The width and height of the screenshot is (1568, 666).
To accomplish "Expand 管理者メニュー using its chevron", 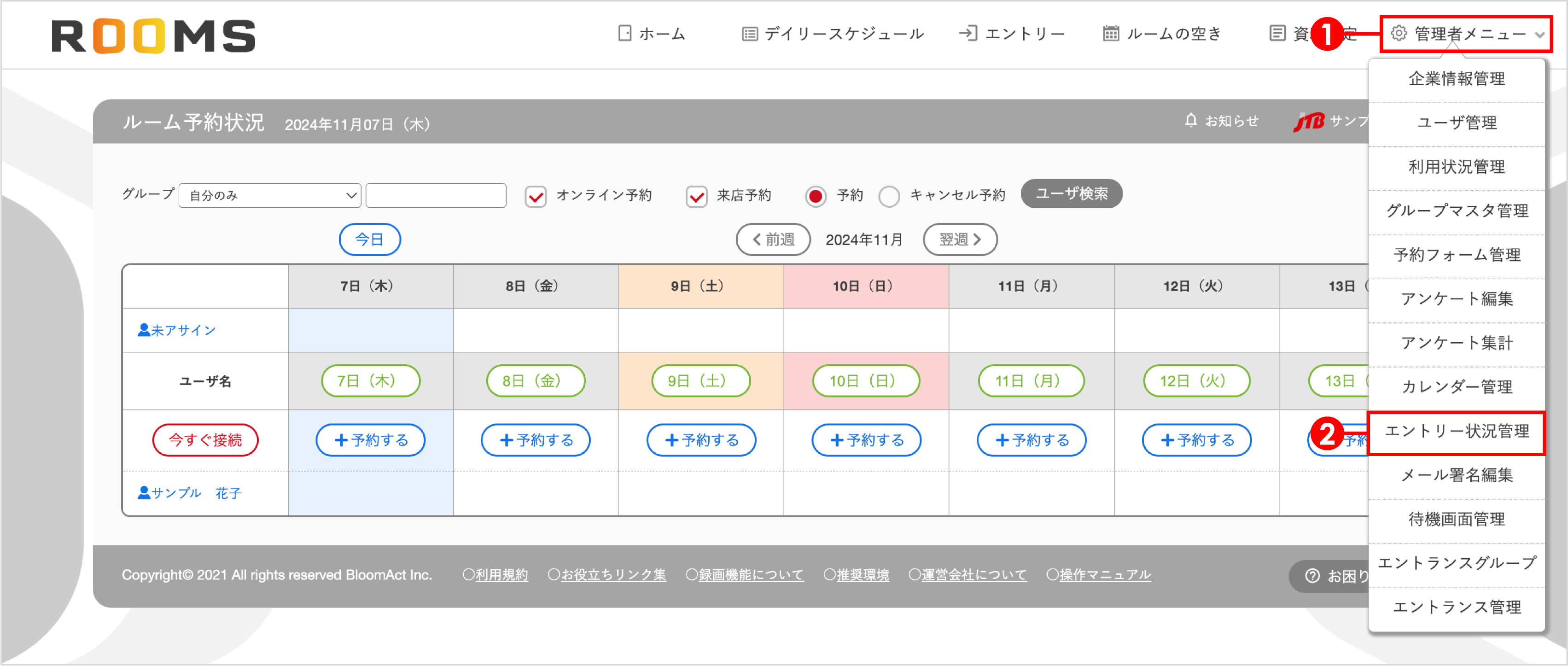I will [x=1538, y=35].
